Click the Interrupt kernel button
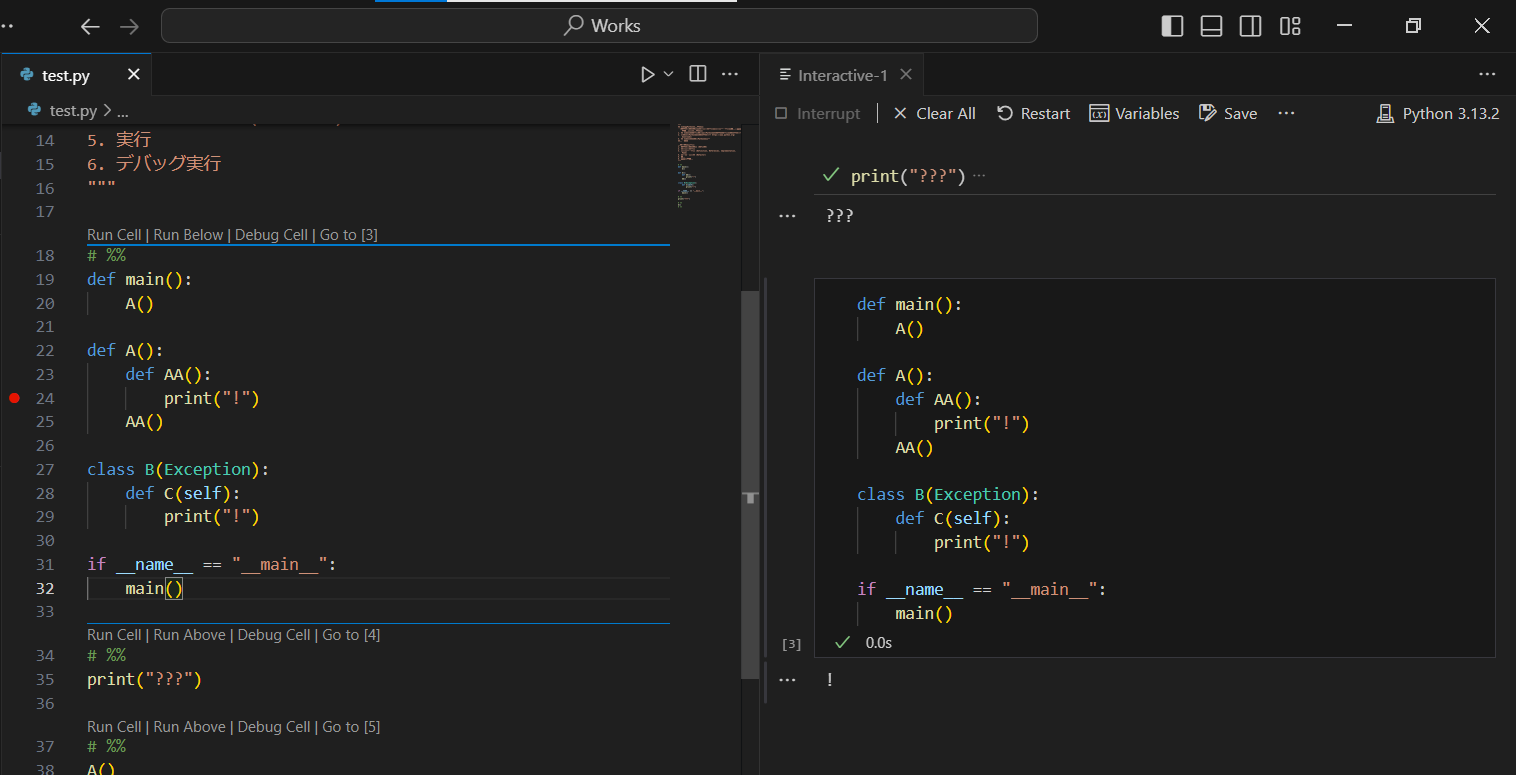 pos(818,114)
